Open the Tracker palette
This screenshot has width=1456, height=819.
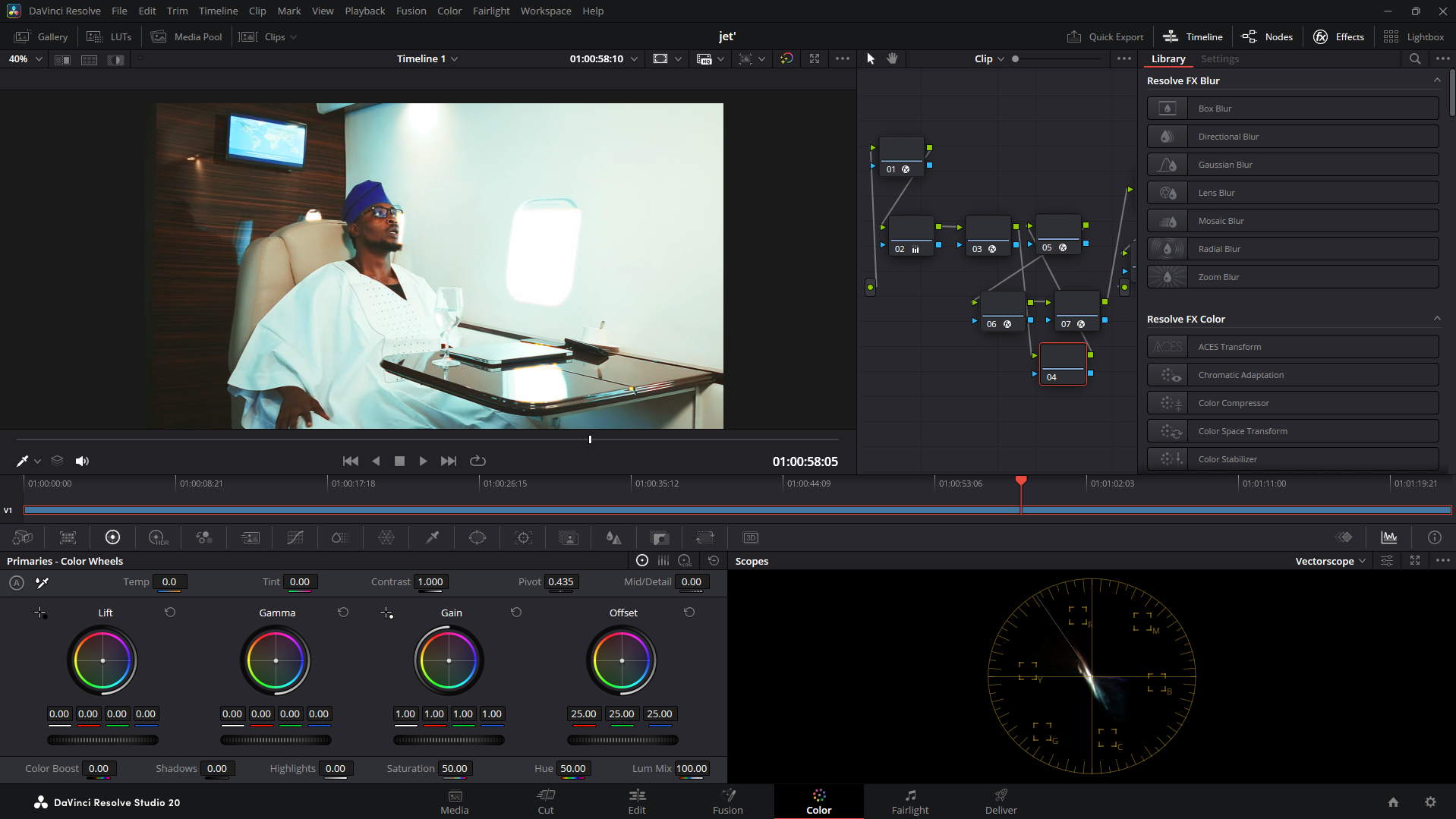[523, 537]
